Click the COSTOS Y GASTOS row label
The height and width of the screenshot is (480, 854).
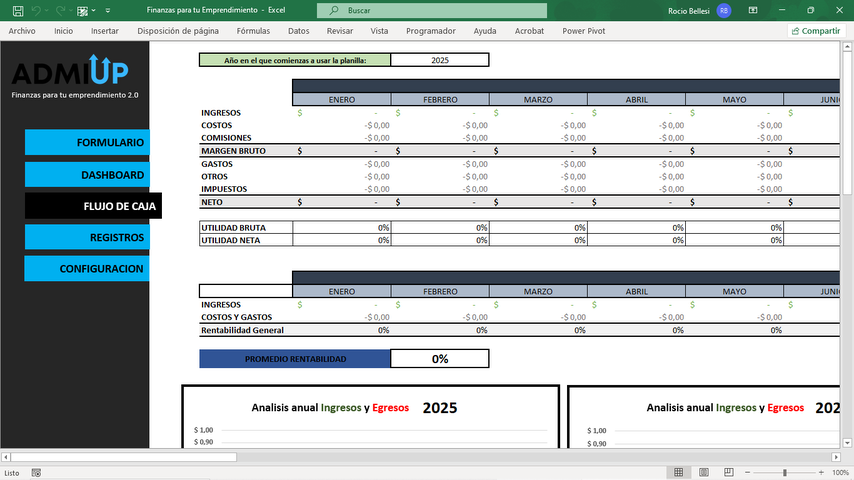[x=236, y=317]
